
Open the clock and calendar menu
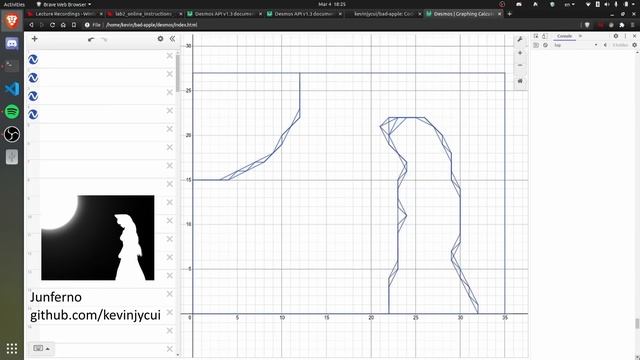pyautogui.click(x=332, y=4)
